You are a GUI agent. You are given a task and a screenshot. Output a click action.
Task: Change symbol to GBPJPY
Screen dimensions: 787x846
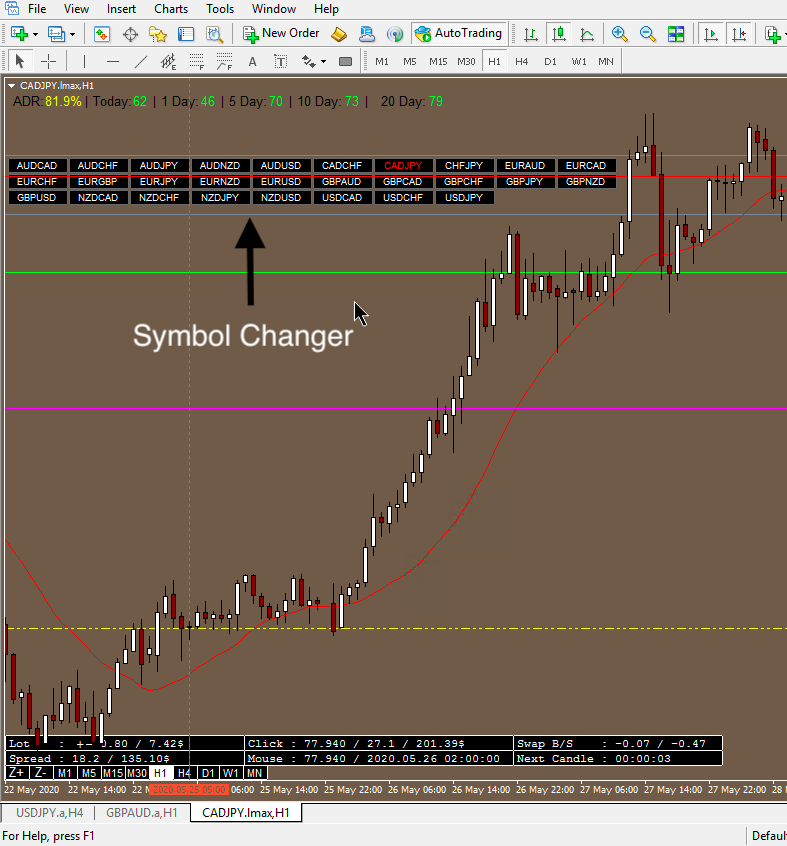click(524, 182)
